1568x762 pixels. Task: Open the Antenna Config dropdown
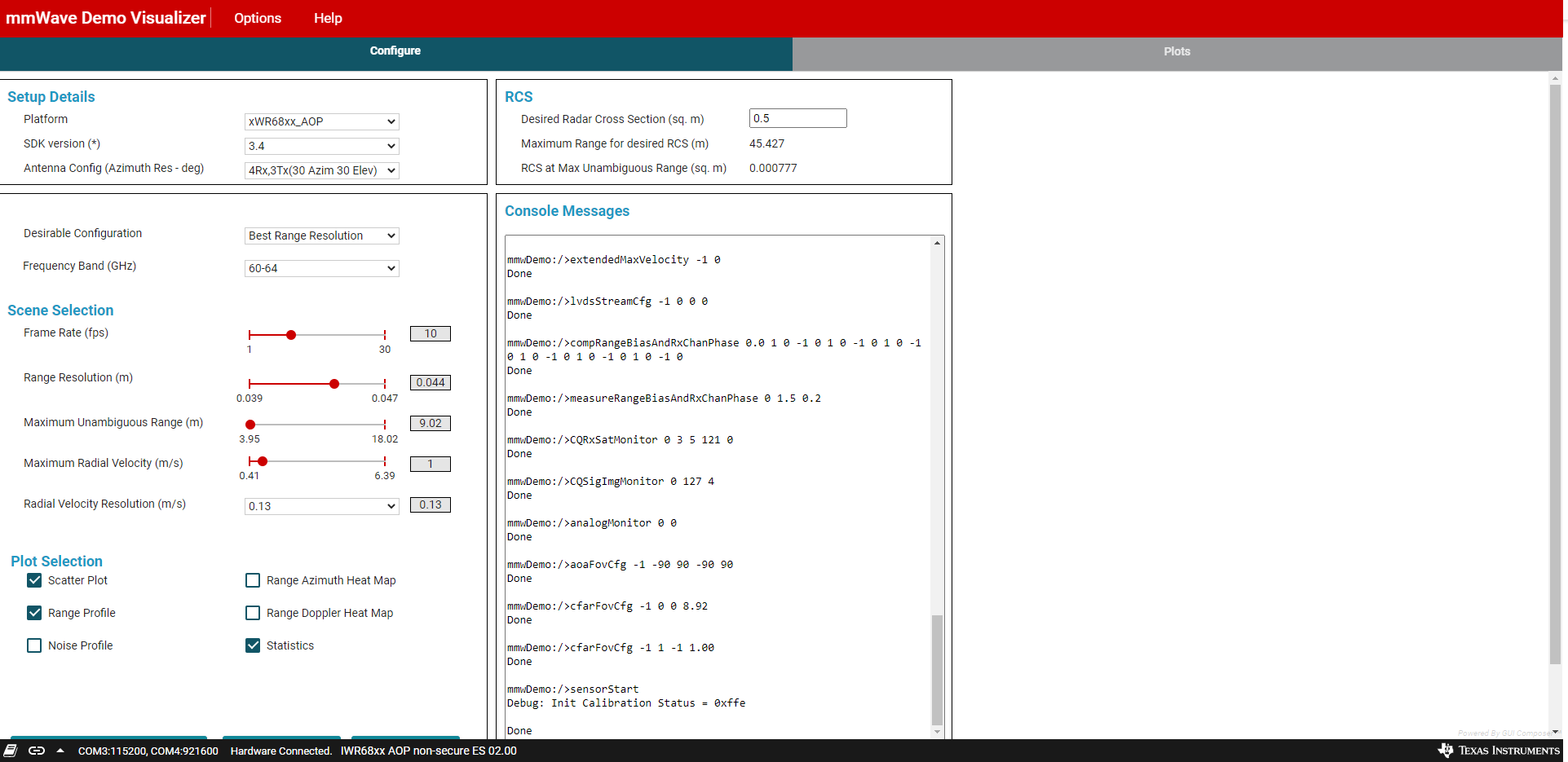tap(322, 170)
